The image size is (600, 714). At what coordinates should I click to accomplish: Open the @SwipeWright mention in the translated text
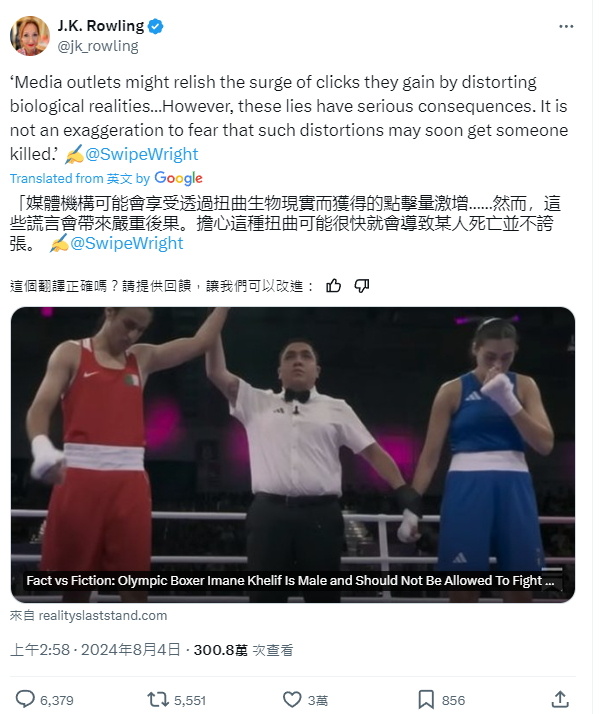point(127,243)
